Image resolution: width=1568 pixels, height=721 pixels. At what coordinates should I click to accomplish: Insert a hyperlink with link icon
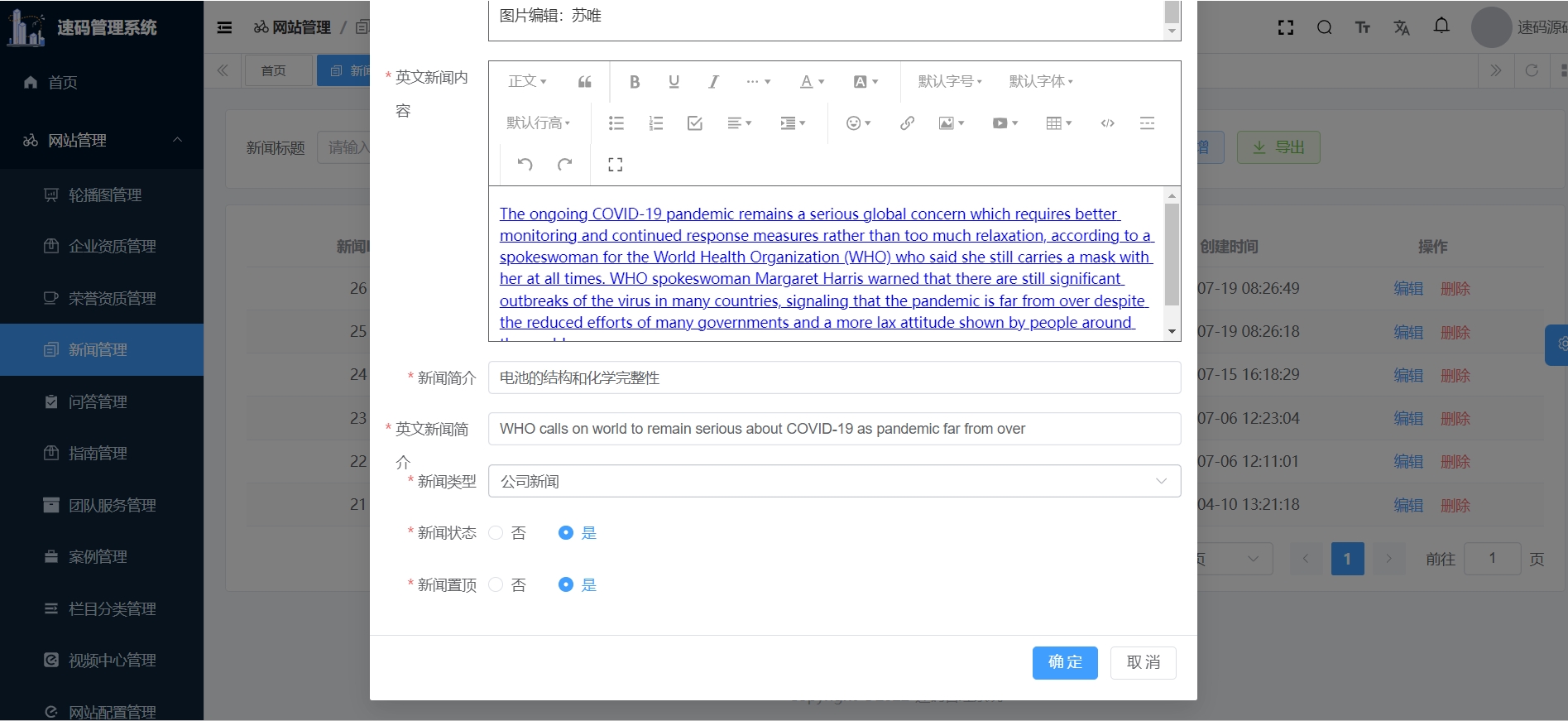click(907, 123)
